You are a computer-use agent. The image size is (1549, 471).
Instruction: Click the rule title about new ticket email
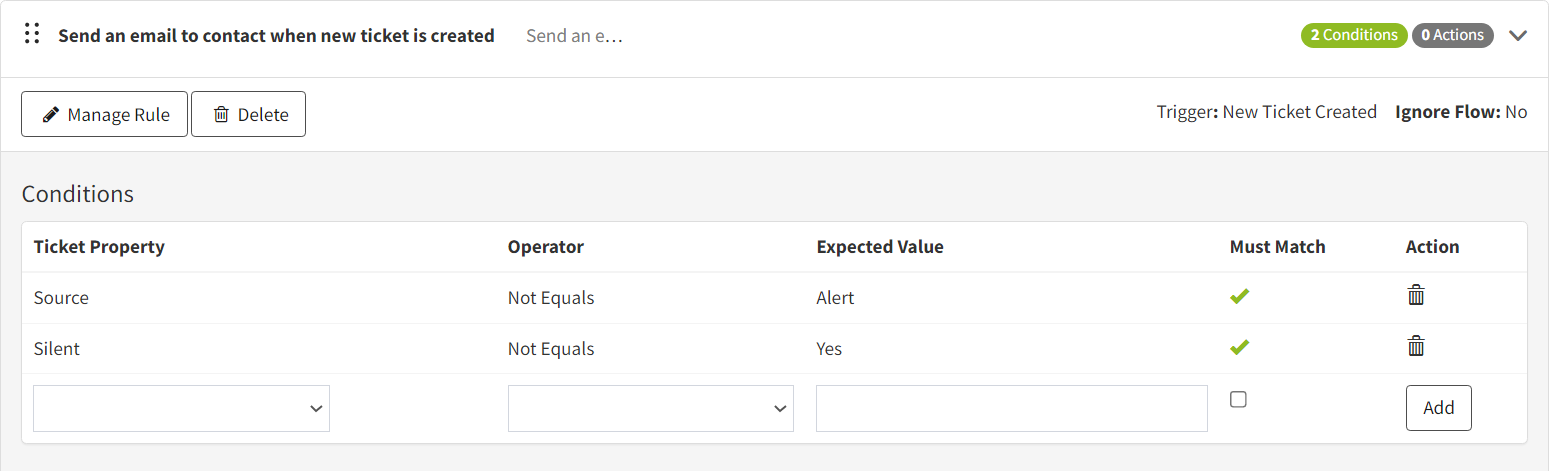coord(276,36)
